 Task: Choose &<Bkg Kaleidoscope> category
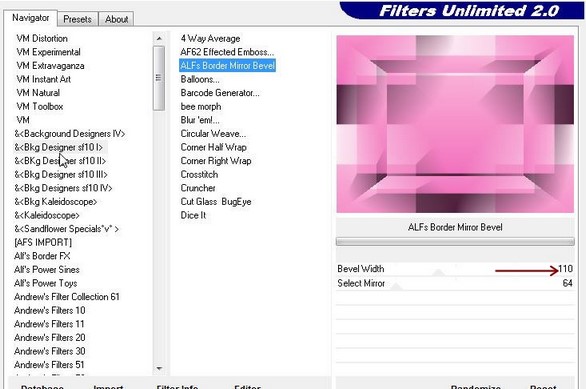tap(56, 201)
